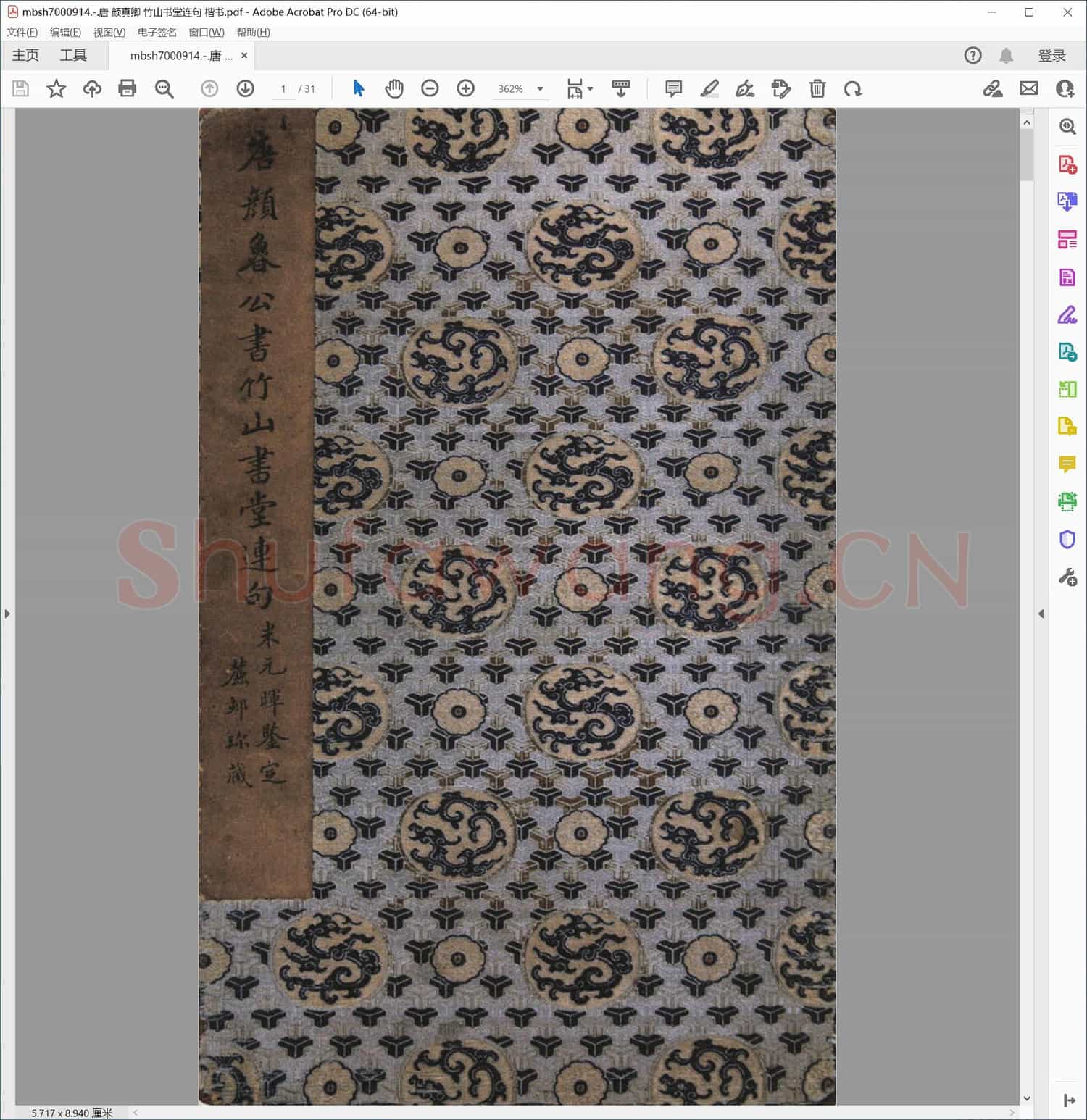Send file by email icon
The height and width of the screenshot is (1120, 1087).
pyautogui.click(x=1028, y=88)
